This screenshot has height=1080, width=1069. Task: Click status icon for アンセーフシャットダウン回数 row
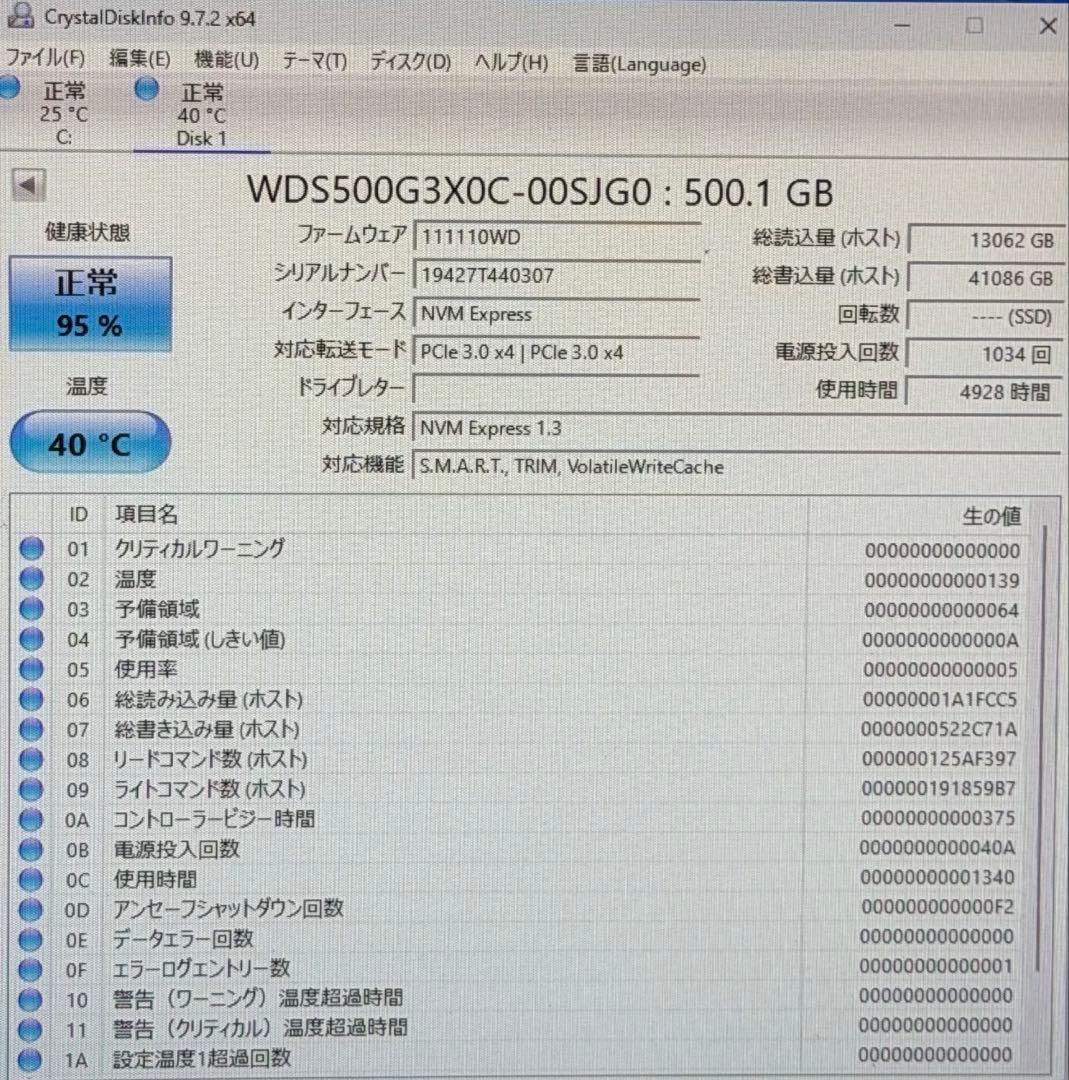tap(30, 910)
